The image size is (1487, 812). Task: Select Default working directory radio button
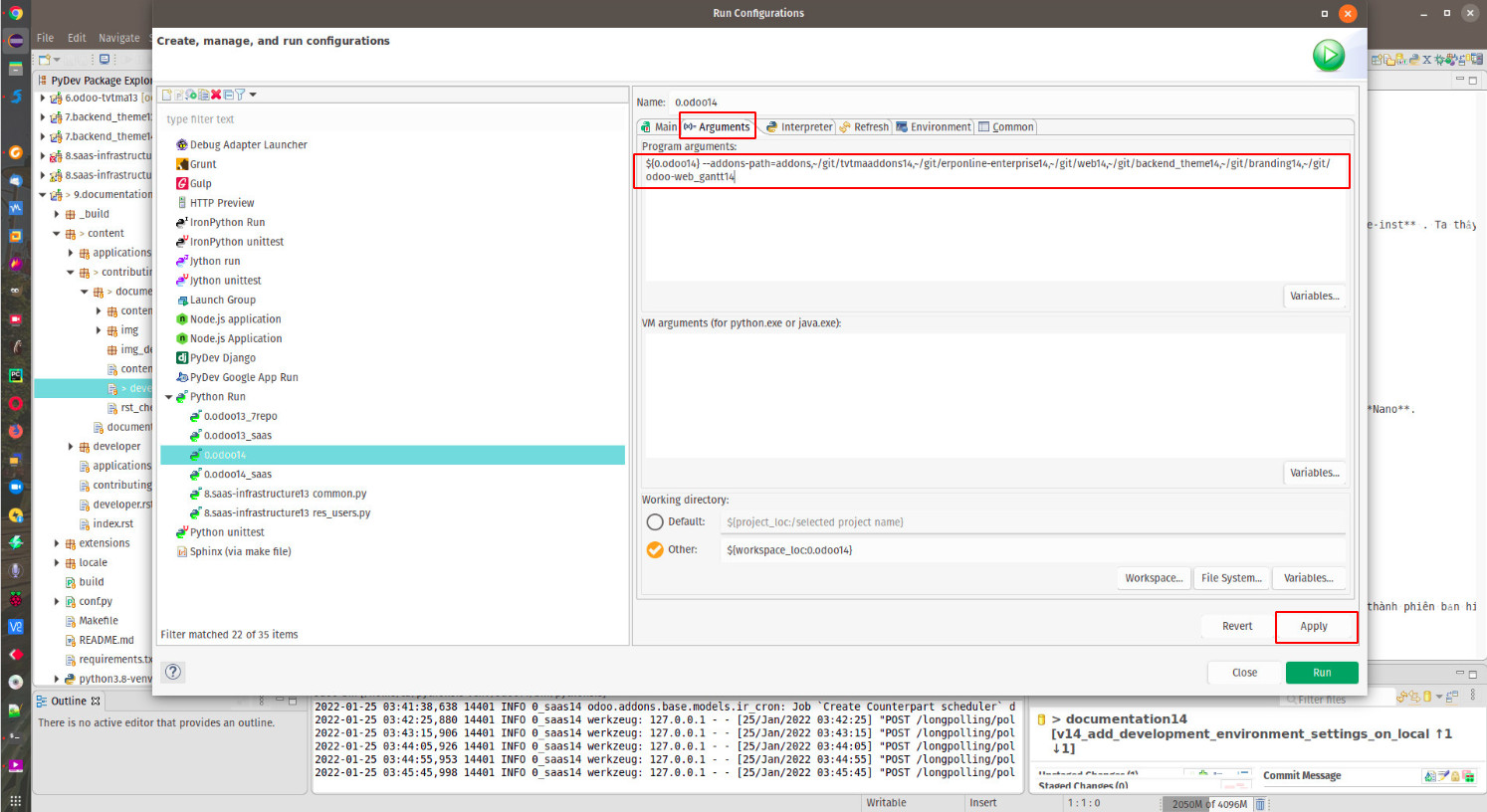655,522
